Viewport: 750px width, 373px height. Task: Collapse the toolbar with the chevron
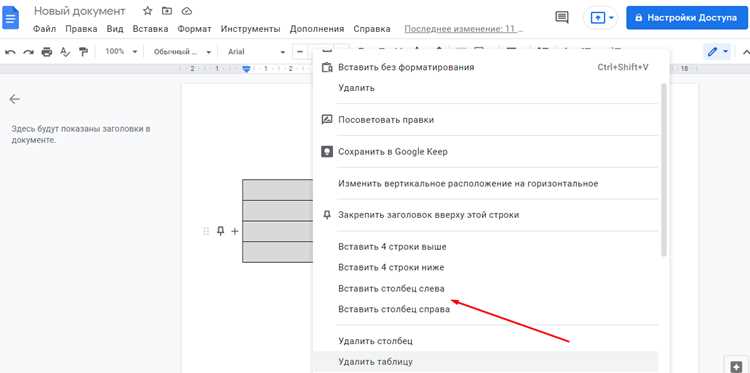tap(745, 52)
